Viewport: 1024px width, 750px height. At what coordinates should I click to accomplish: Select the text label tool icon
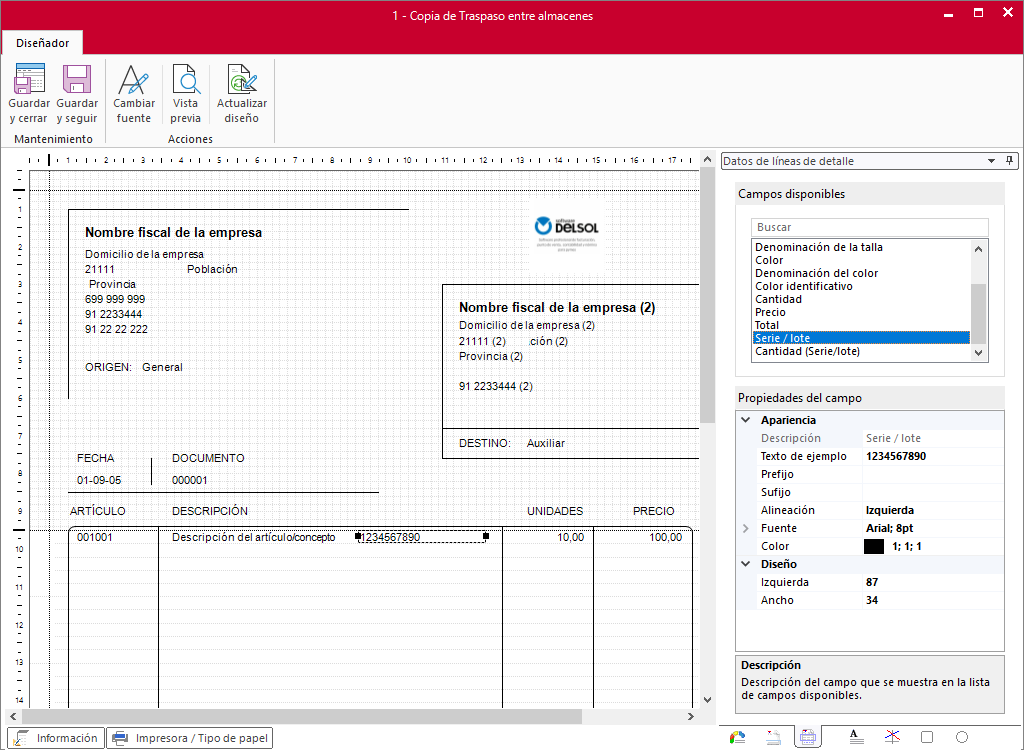pos(856,737)
